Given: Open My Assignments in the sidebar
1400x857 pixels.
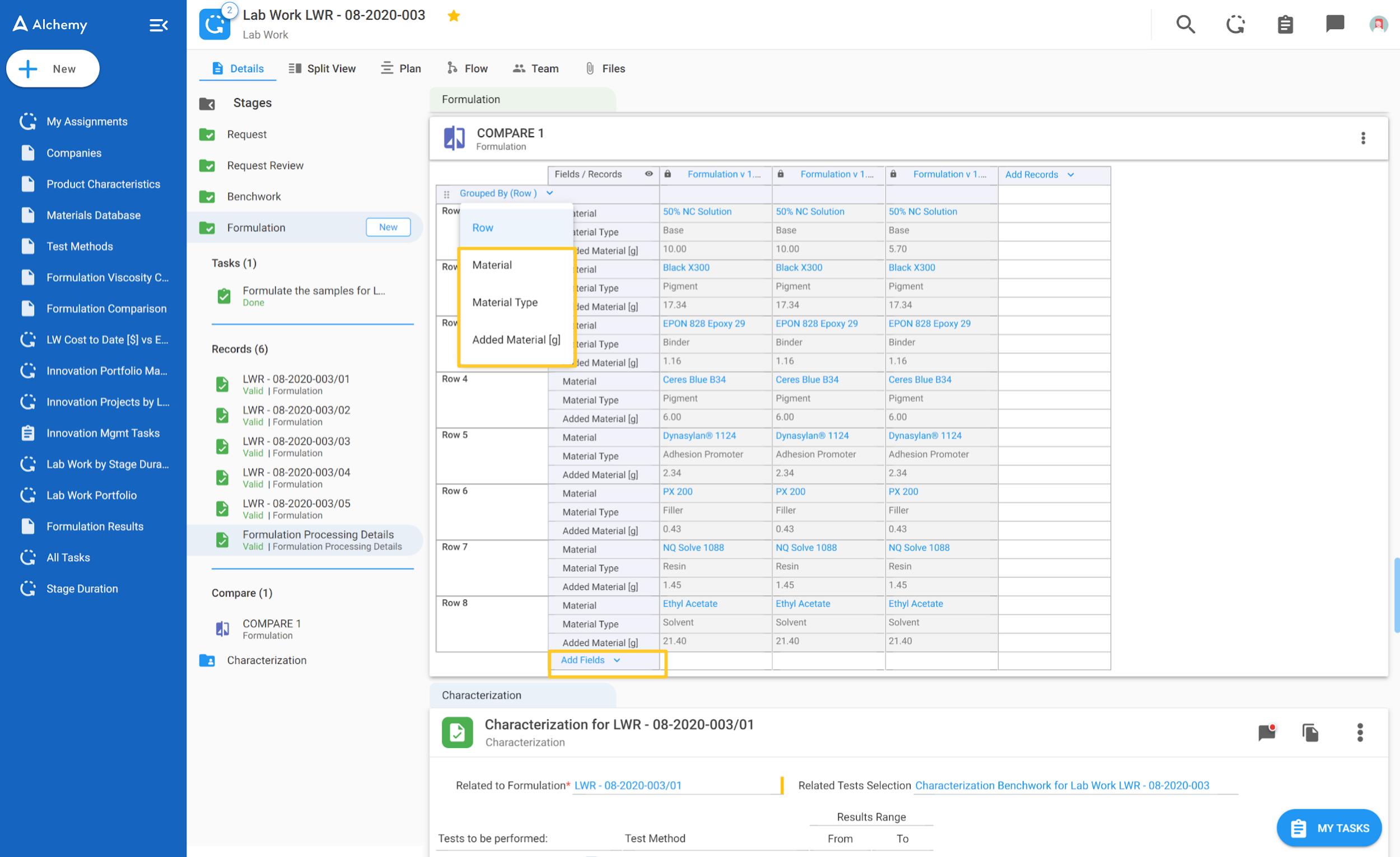Looking at the screenshot, I should 86,122.
